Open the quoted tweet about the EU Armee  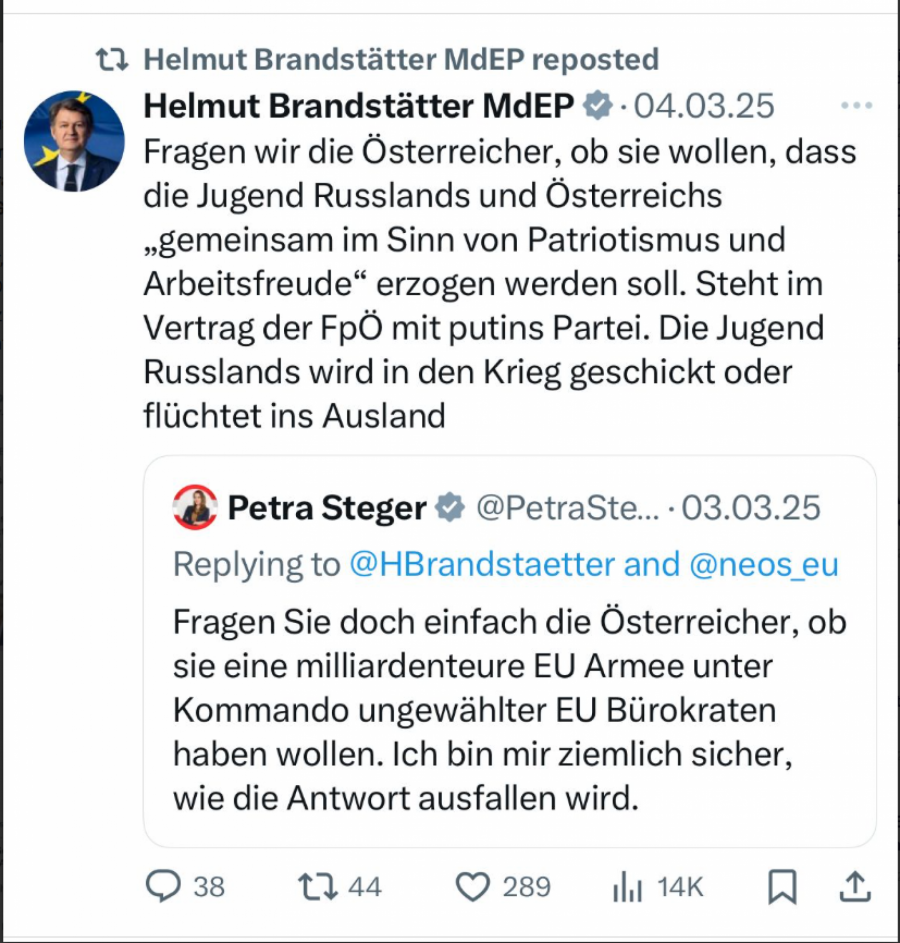(509, 710)
